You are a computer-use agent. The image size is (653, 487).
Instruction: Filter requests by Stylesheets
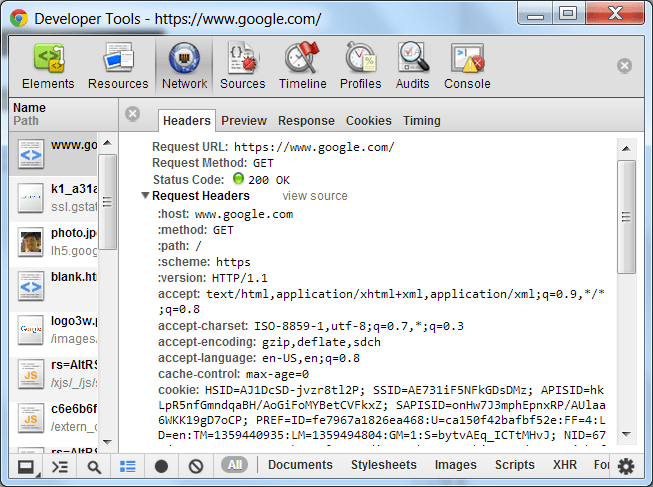point(384,465)
